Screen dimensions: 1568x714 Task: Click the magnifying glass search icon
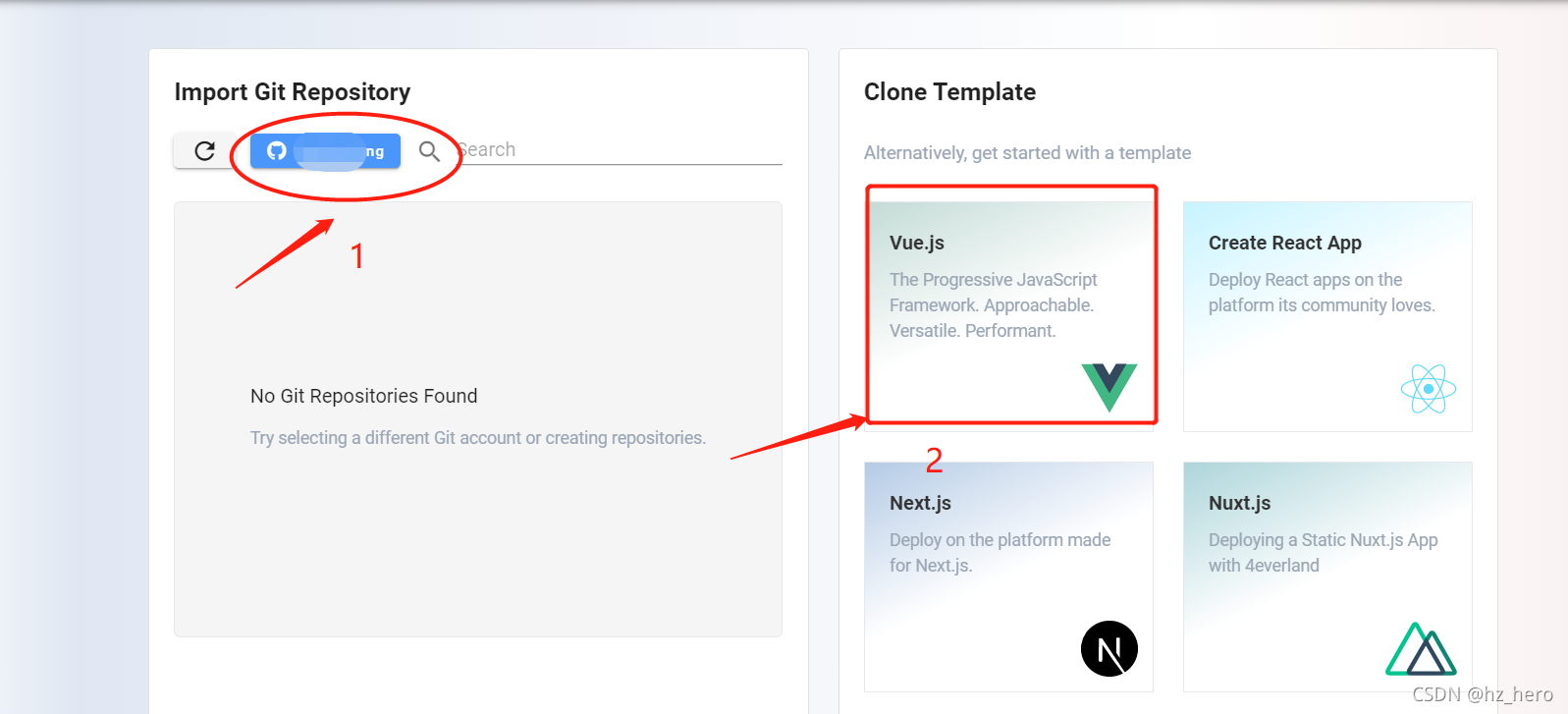coord(429,151)
